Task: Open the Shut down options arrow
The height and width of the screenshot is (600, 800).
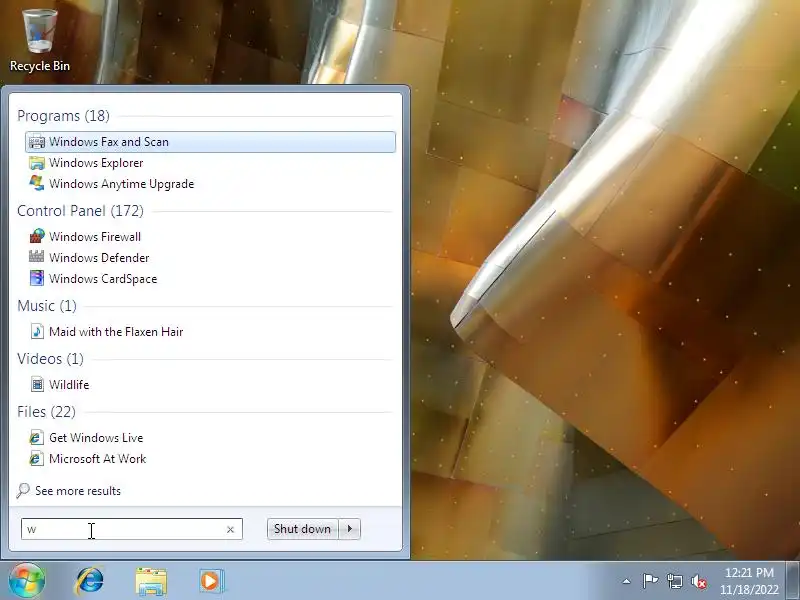Action: [350, 529]
